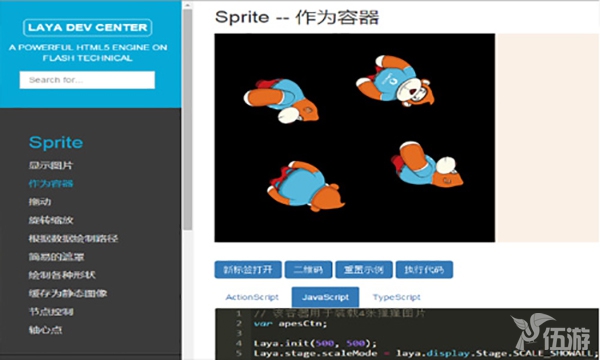The height and width of the screenshot is (360, 600).
Task: Click the 重置示例 reset button
Action: 364,270
